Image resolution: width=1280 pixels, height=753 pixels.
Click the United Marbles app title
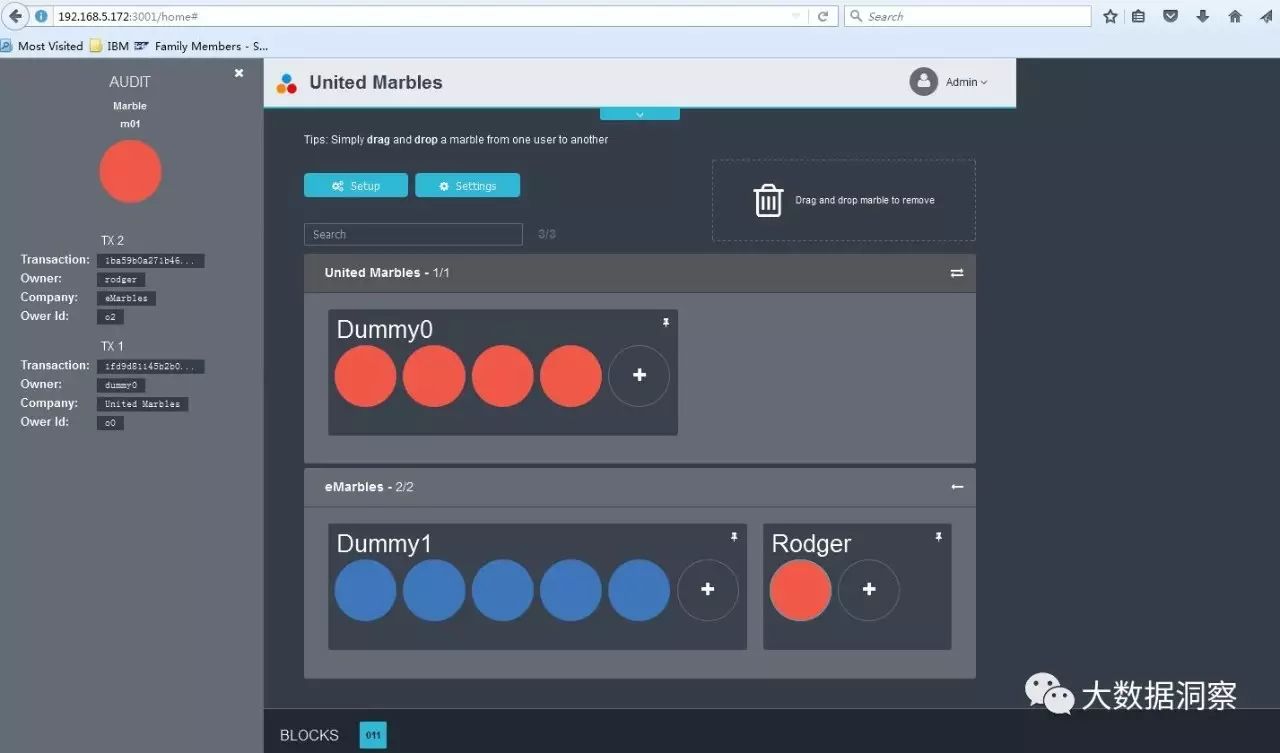tap(376, 83)
